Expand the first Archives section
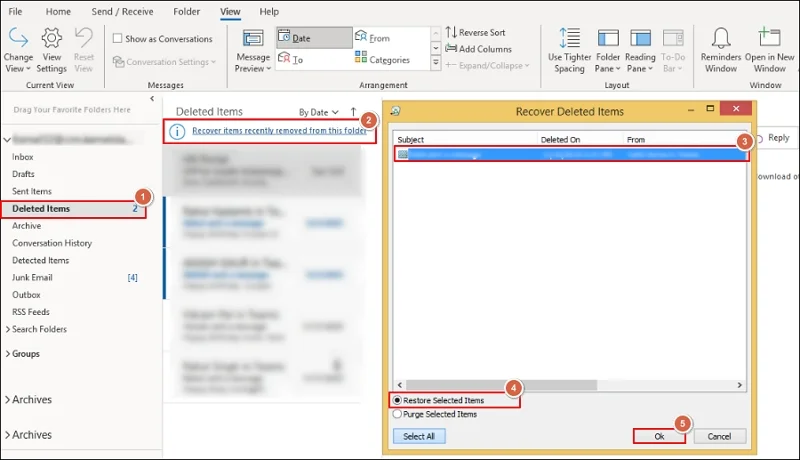The image size is (800, 460). click(x=8, y=400)
